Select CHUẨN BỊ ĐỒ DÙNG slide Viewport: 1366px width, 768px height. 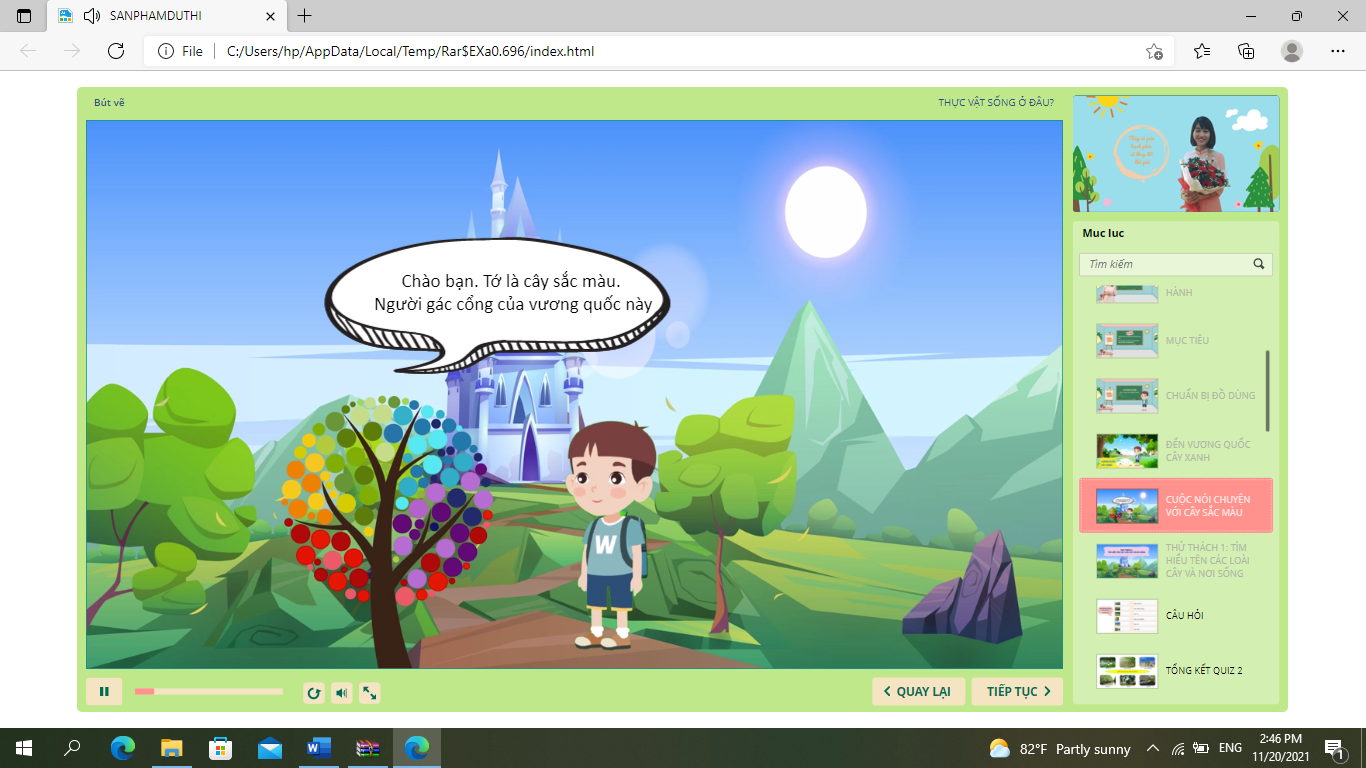pos(1175,396)
